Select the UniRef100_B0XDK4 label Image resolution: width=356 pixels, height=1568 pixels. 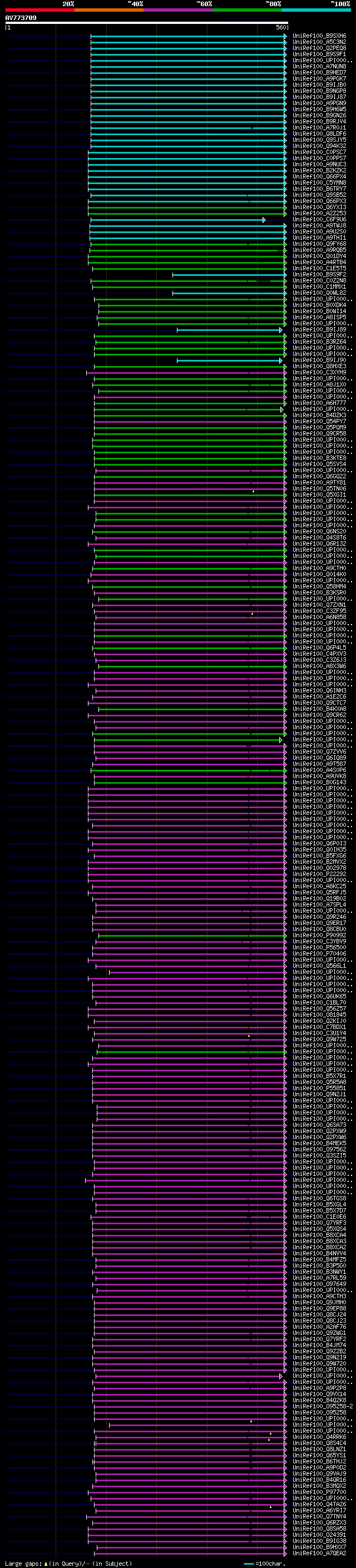click(x=319, y=305)
